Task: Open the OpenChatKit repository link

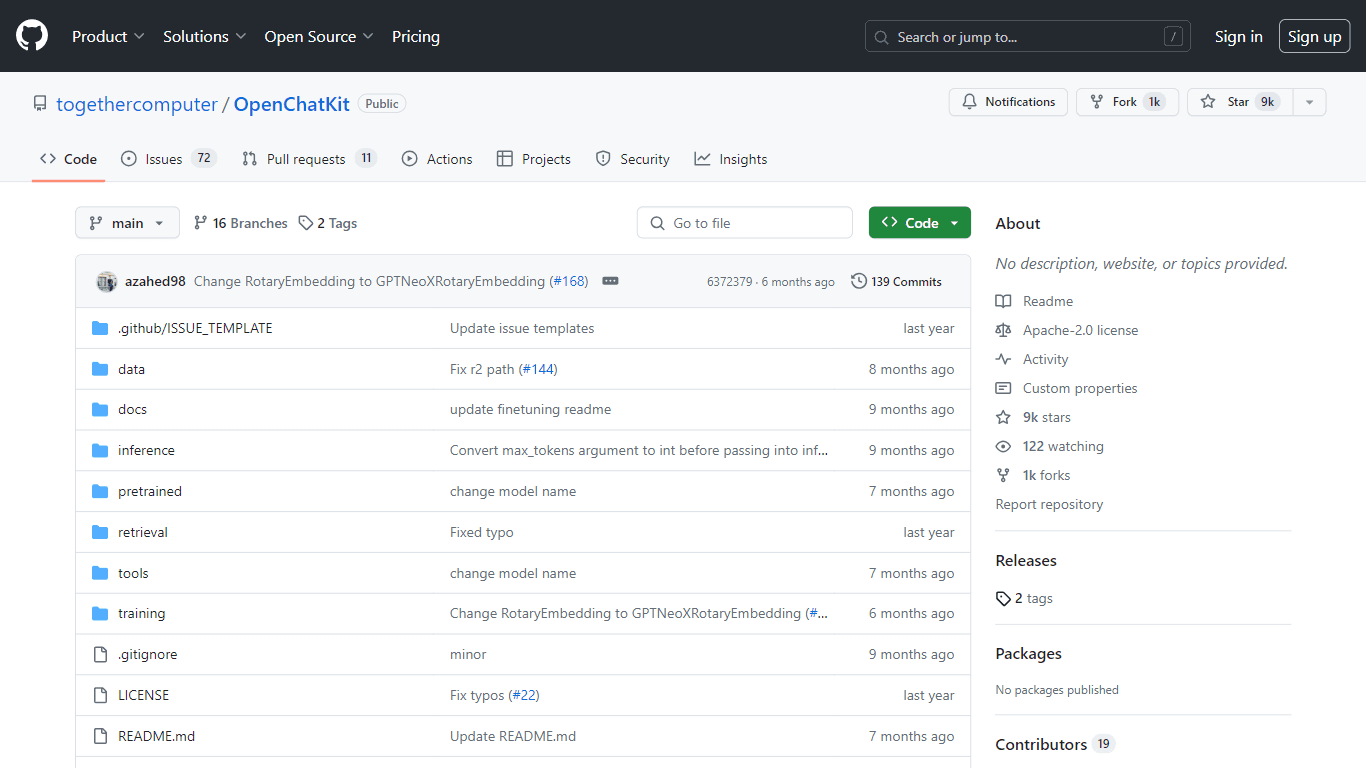Action: coord(292,104)
